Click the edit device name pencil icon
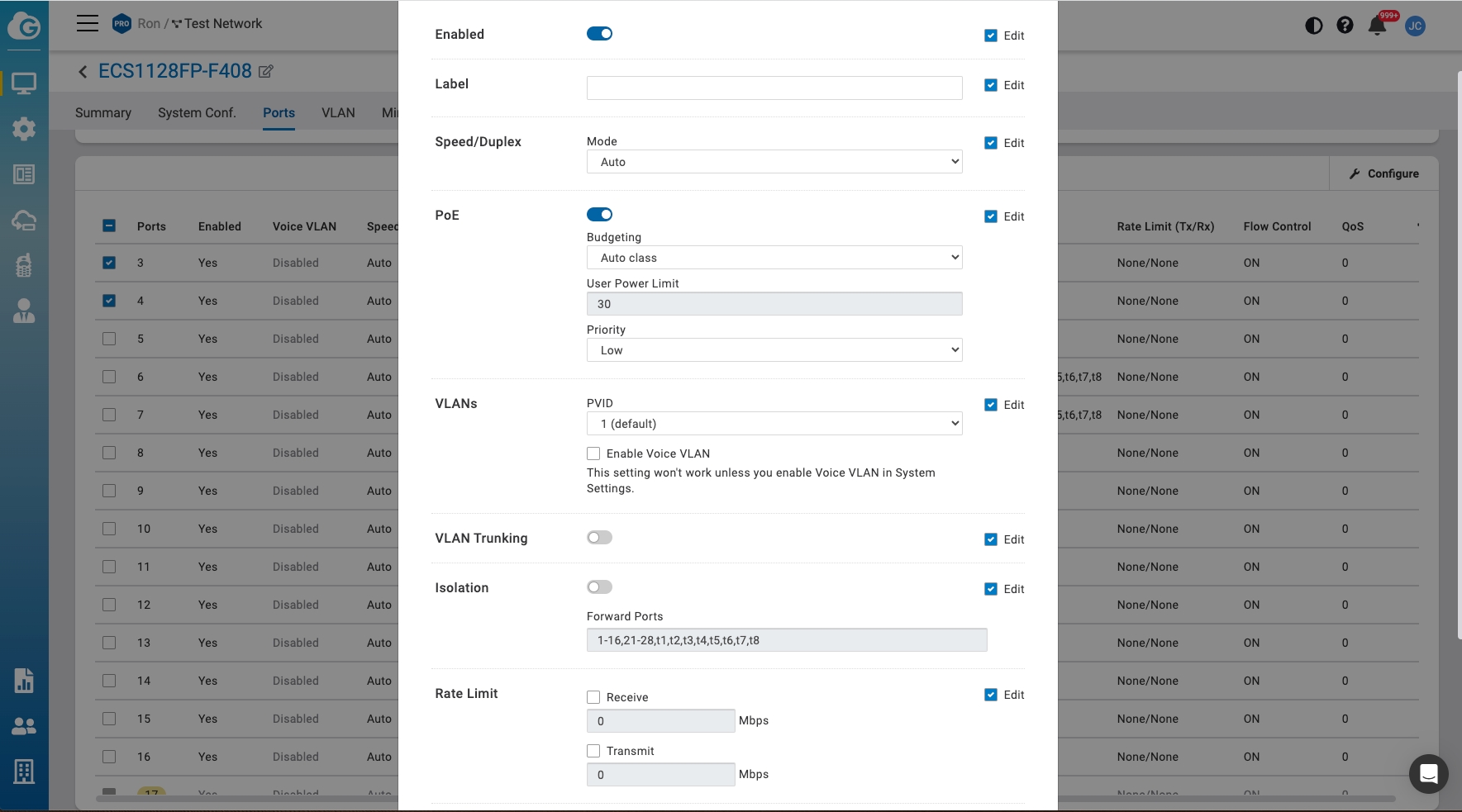 pyautogui.click(x=266, y=71)
